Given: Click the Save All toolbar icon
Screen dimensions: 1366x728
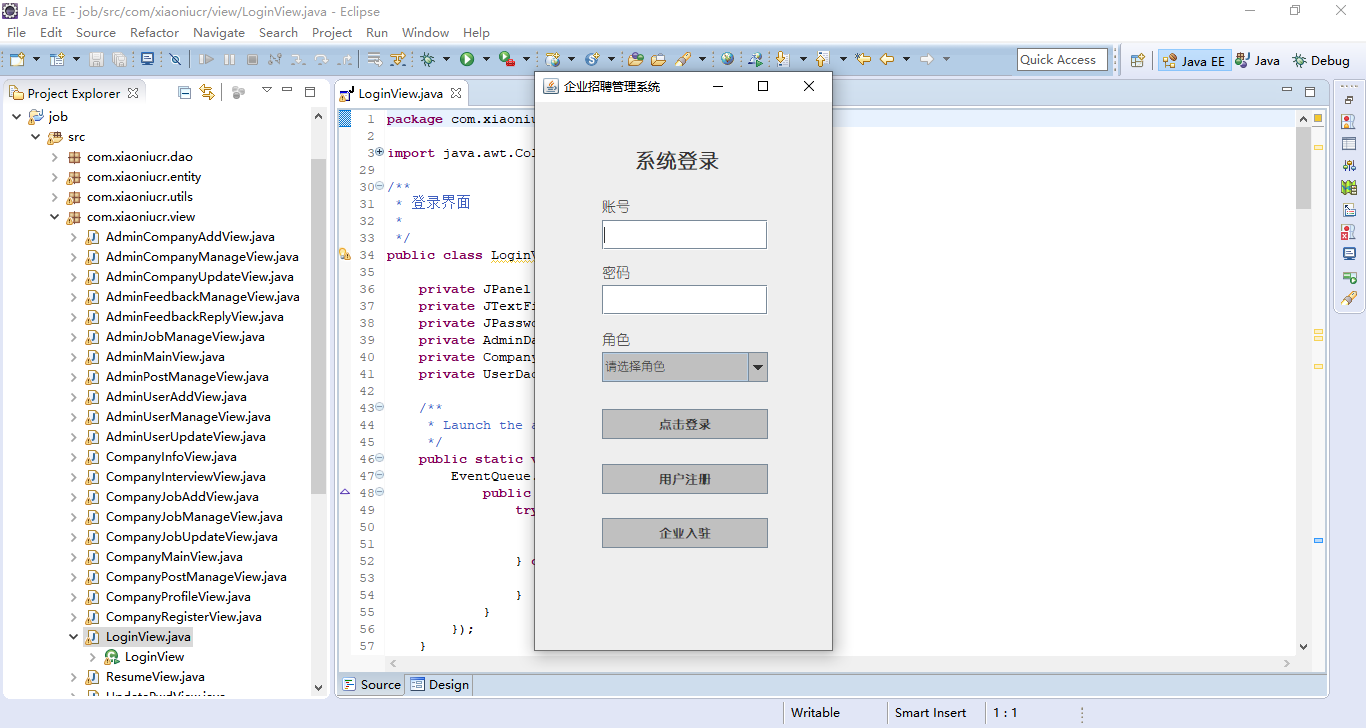Looking at the screenshot, I should pos(119,59).
